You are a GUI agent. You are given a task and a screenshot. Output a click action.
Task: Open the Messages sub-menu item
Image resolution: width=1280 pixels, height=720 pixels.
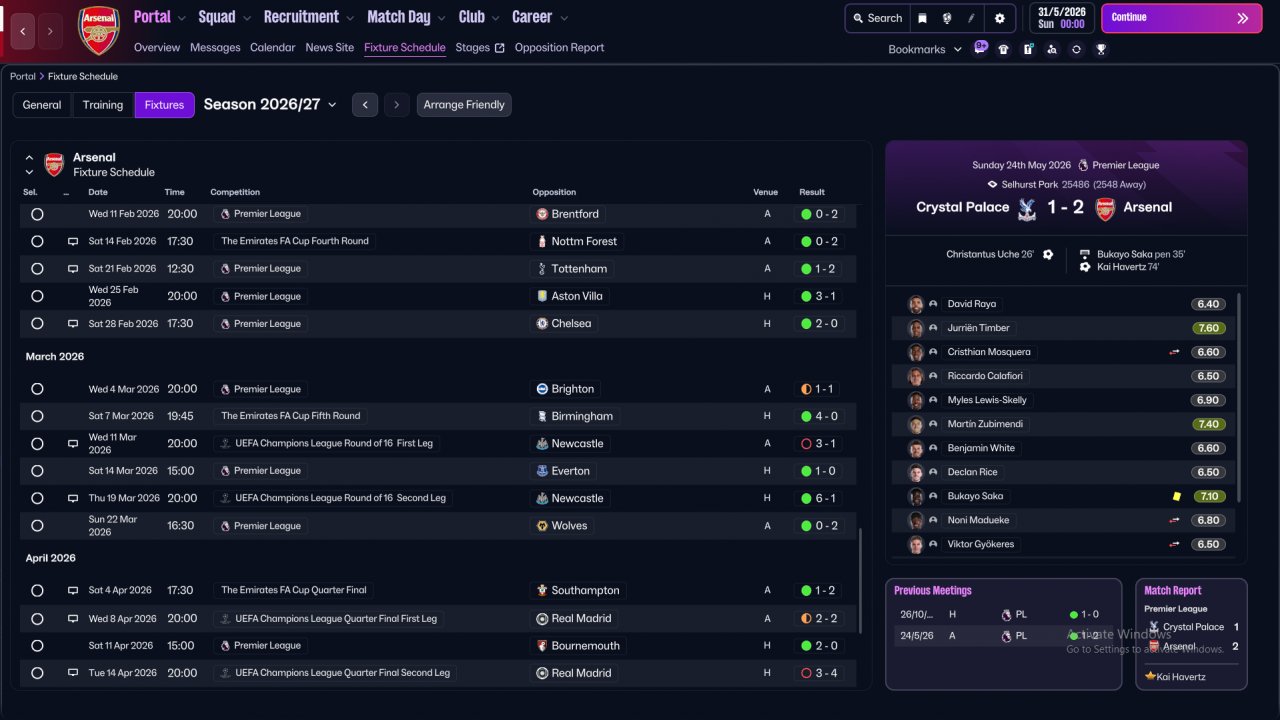215,47
